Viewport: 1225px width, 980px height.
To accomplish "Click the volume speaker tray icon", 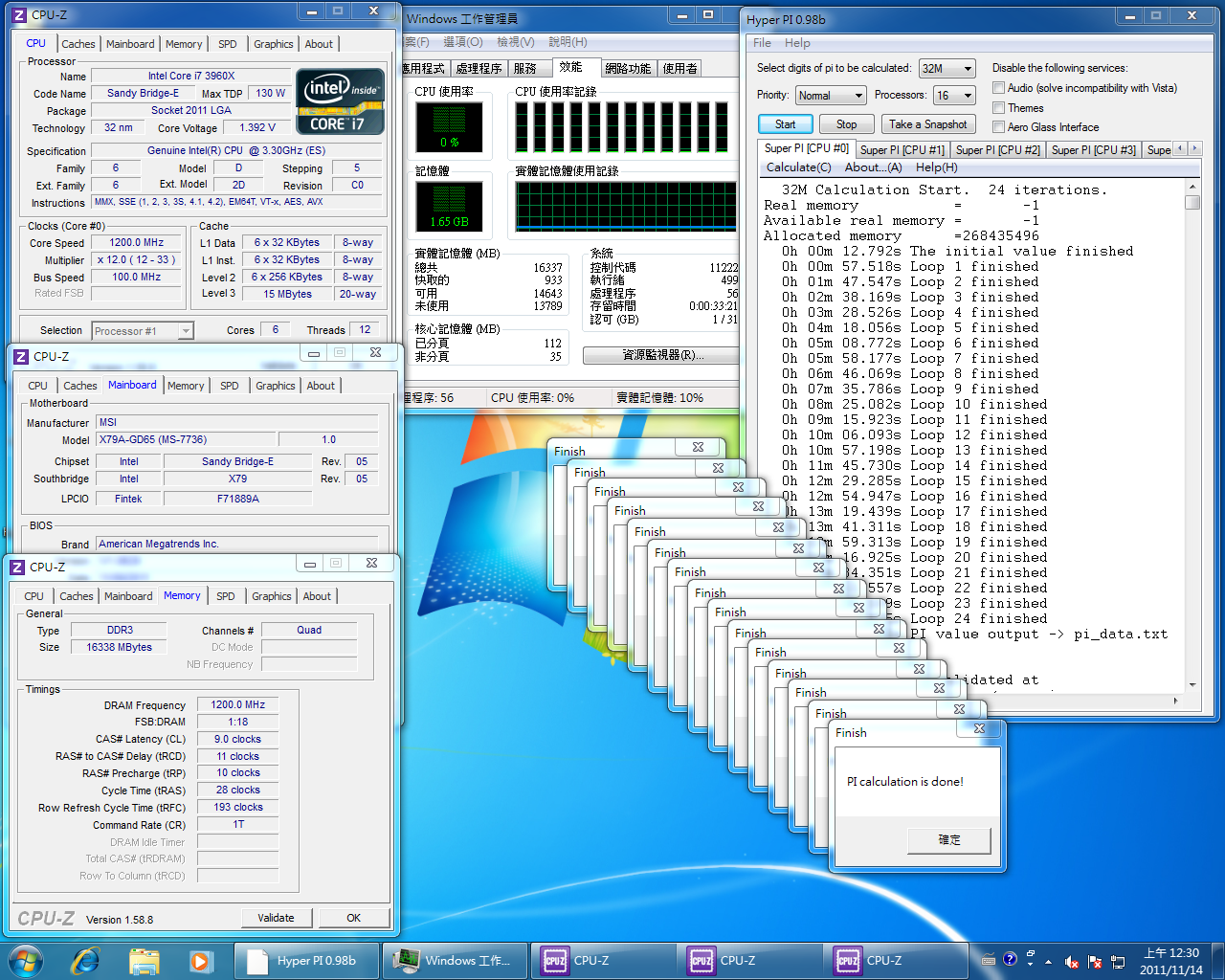I will pos(1072,962).
